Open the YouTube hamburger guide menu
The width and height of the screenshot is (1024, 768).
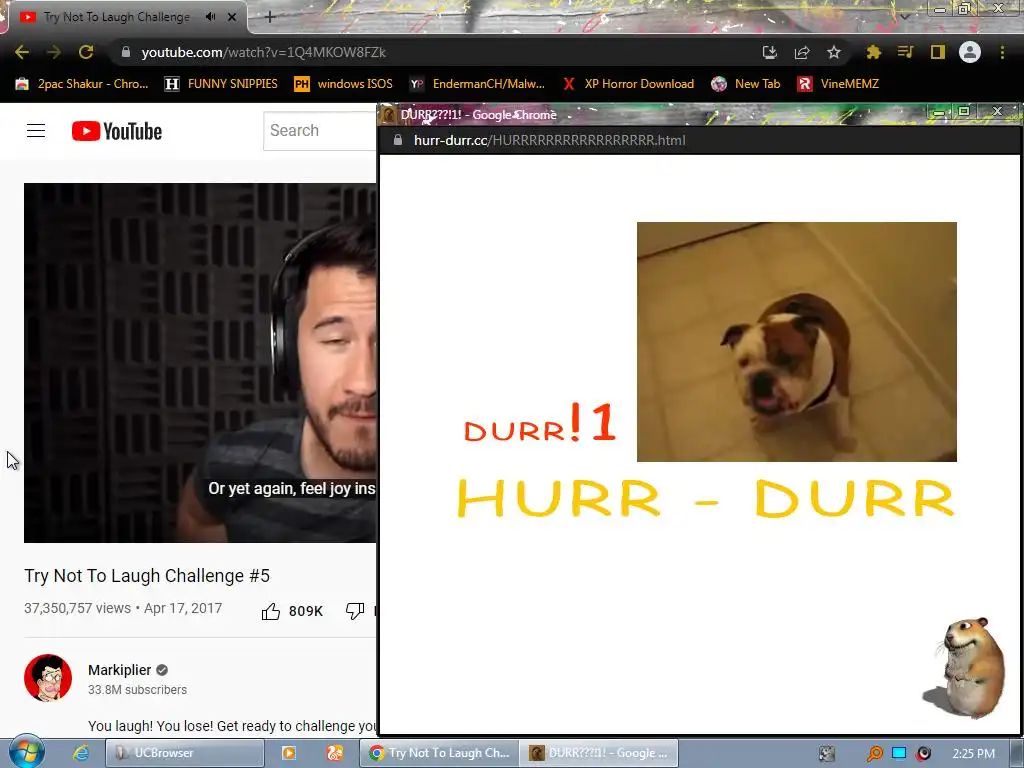[x=36, y=131]
